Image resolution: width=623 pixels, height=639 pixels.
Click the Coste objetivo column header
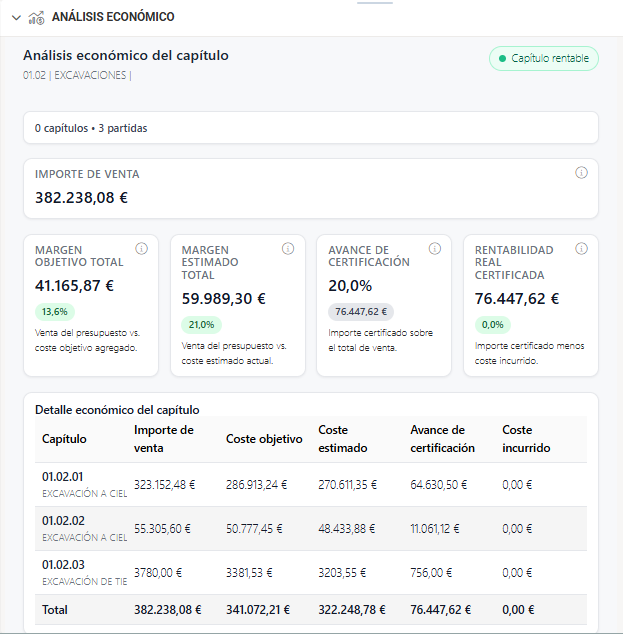click(264, 439)
